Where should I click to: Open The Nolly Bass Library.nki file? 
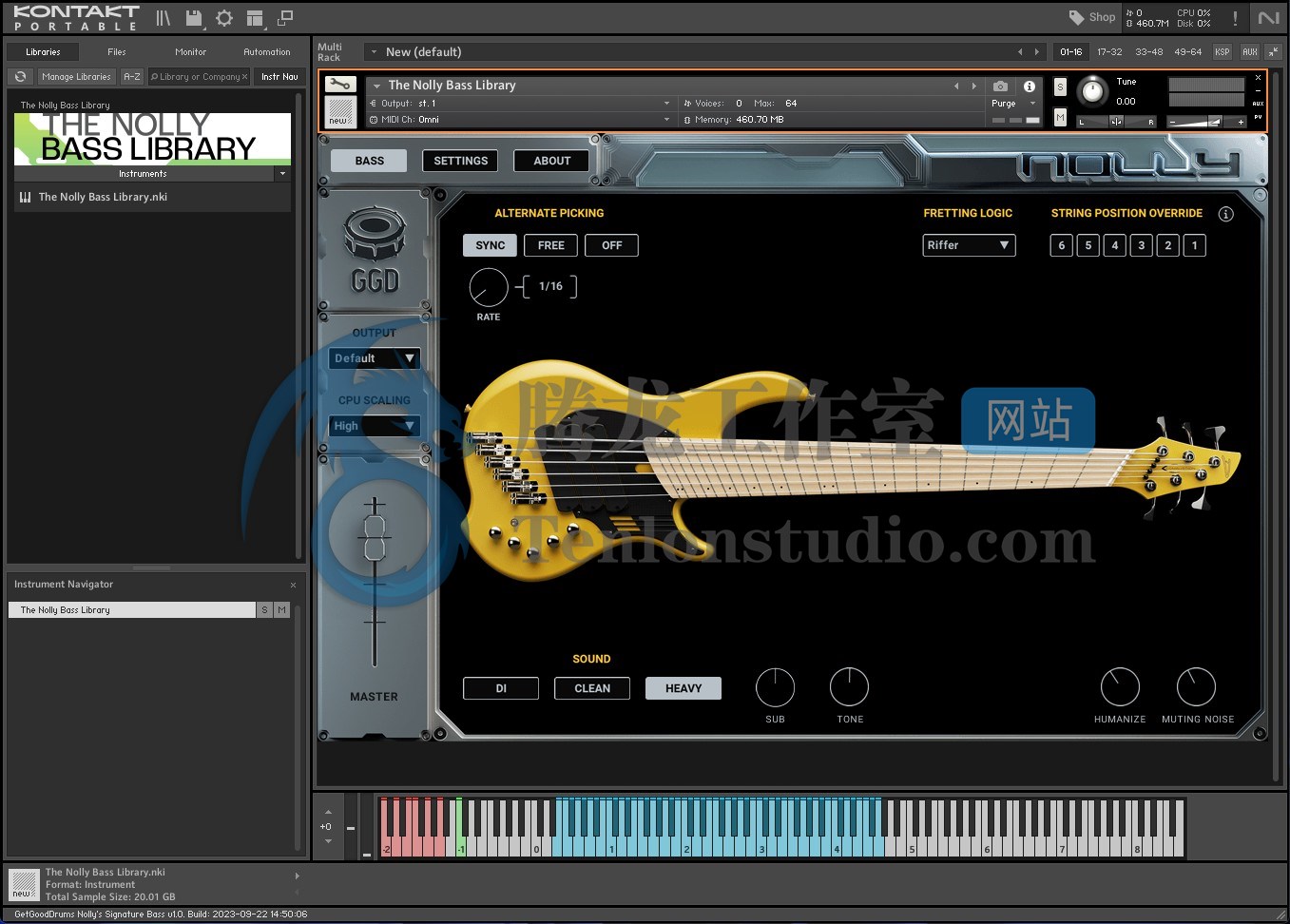(x=152, y=197)
